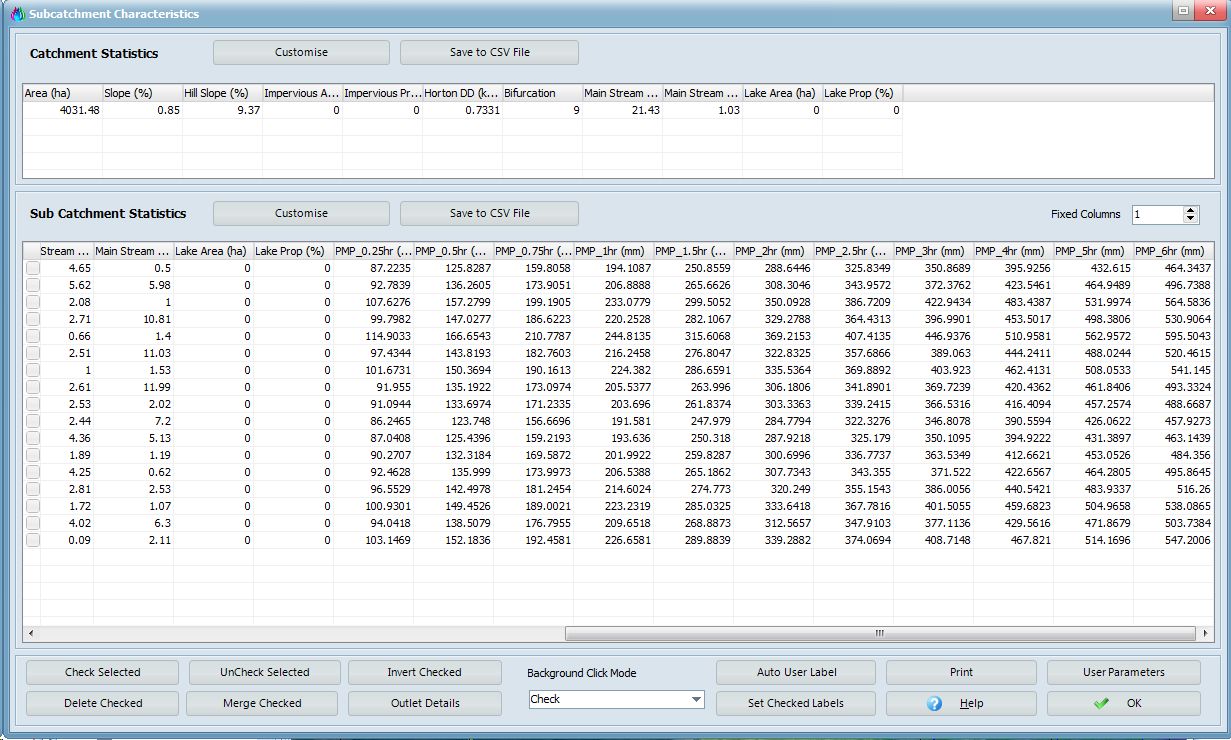Click the Help question mark icon
The image size is (1231, 740).
pyautogui.click(x=934, y=703)
